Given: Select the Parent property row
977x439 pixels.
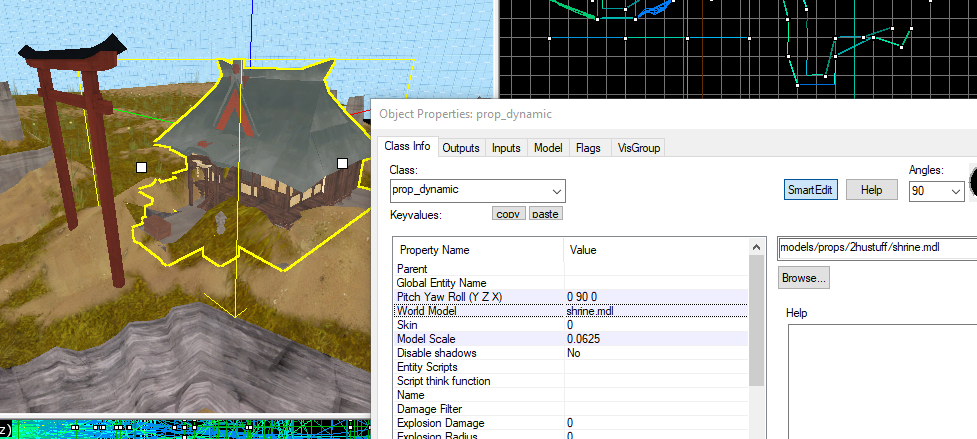Looking at the screenshot, I should [x=571, y=269].
